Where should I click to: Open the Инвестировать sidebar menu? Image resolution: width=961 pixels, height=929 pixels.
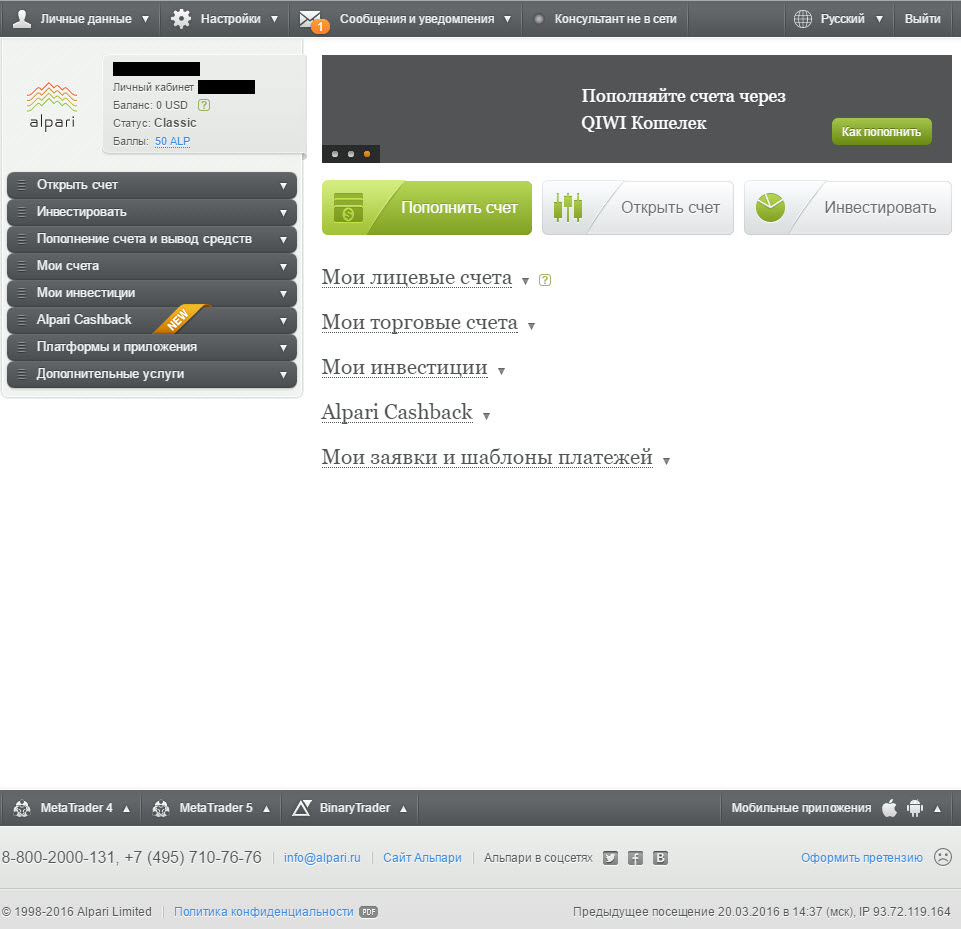tap(152, 212)
